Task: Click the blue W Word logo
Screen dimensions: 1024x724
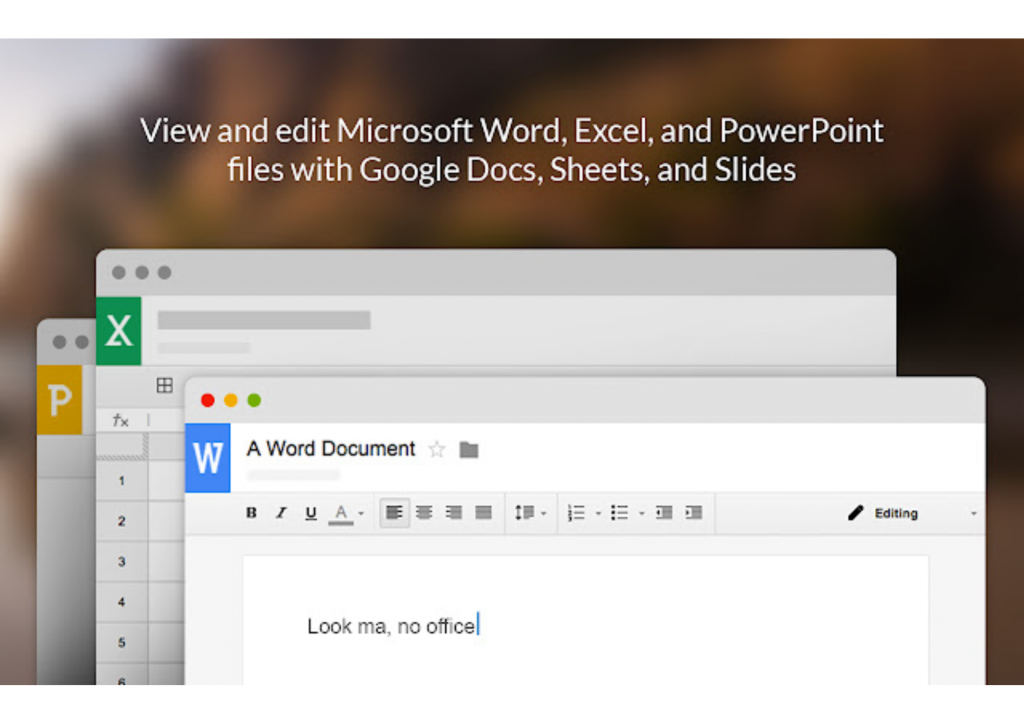Action: [208, 458]
